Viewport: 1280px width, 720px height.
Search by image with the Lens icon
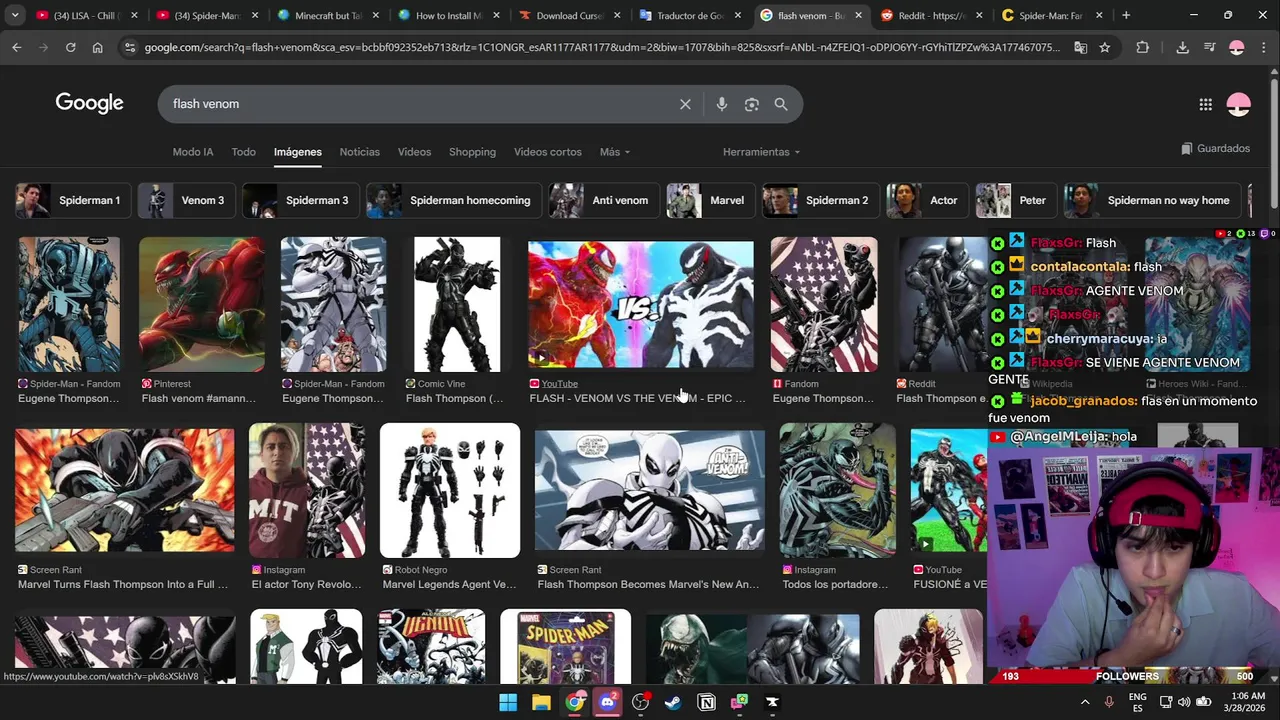[x=751, y=104]
